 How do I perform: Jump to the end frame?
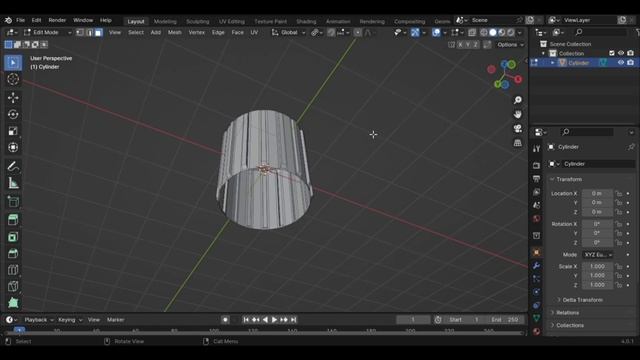pos(293,320)
